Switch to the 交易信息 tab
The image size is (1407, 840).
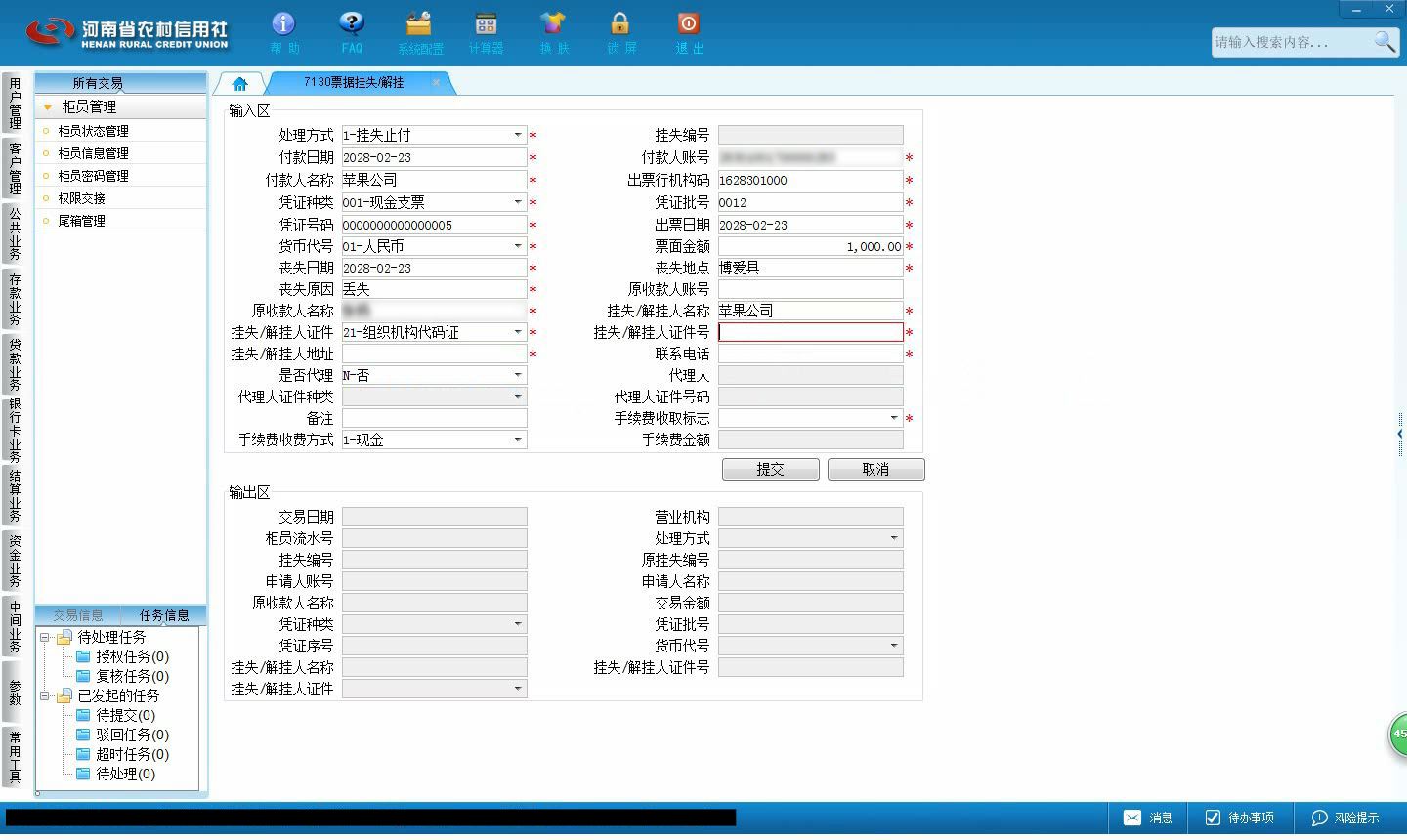(78, 615)
